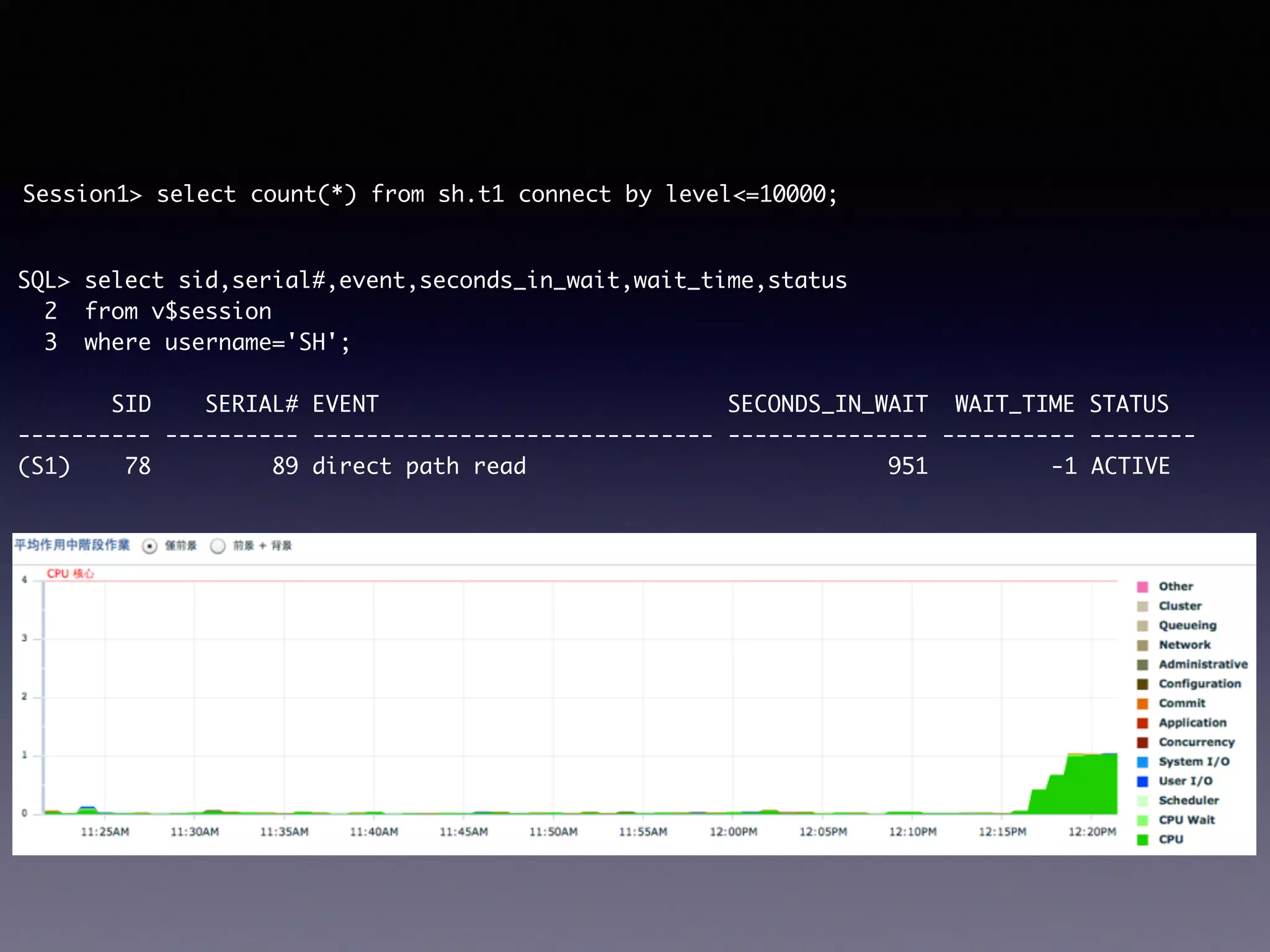Screen dimensions: 1270x952
Task: Open the User I/O legend label
Action: coord(1186,781)
